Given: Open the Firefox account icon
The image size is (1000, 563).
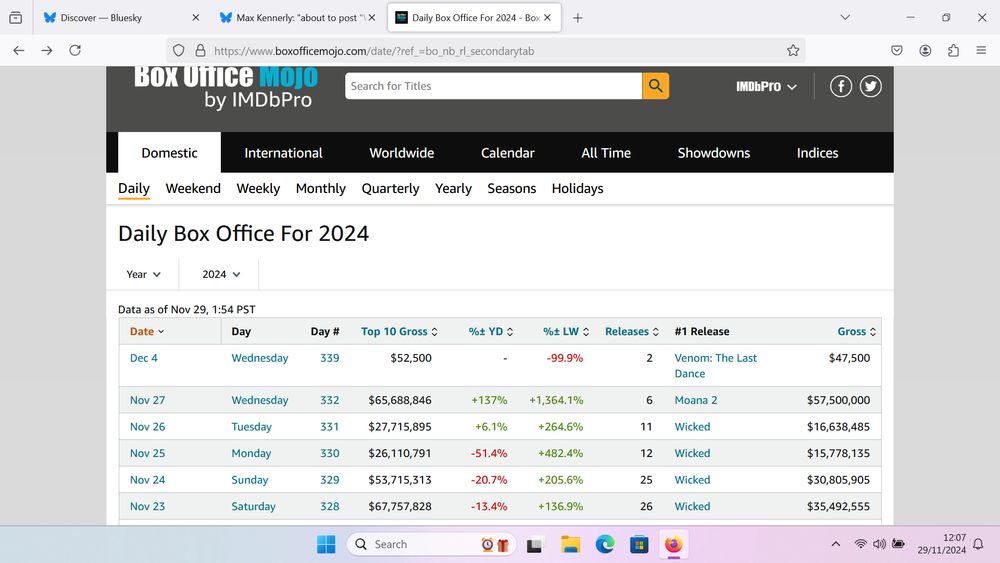Looking at the screenshot, I should point(925,50).
